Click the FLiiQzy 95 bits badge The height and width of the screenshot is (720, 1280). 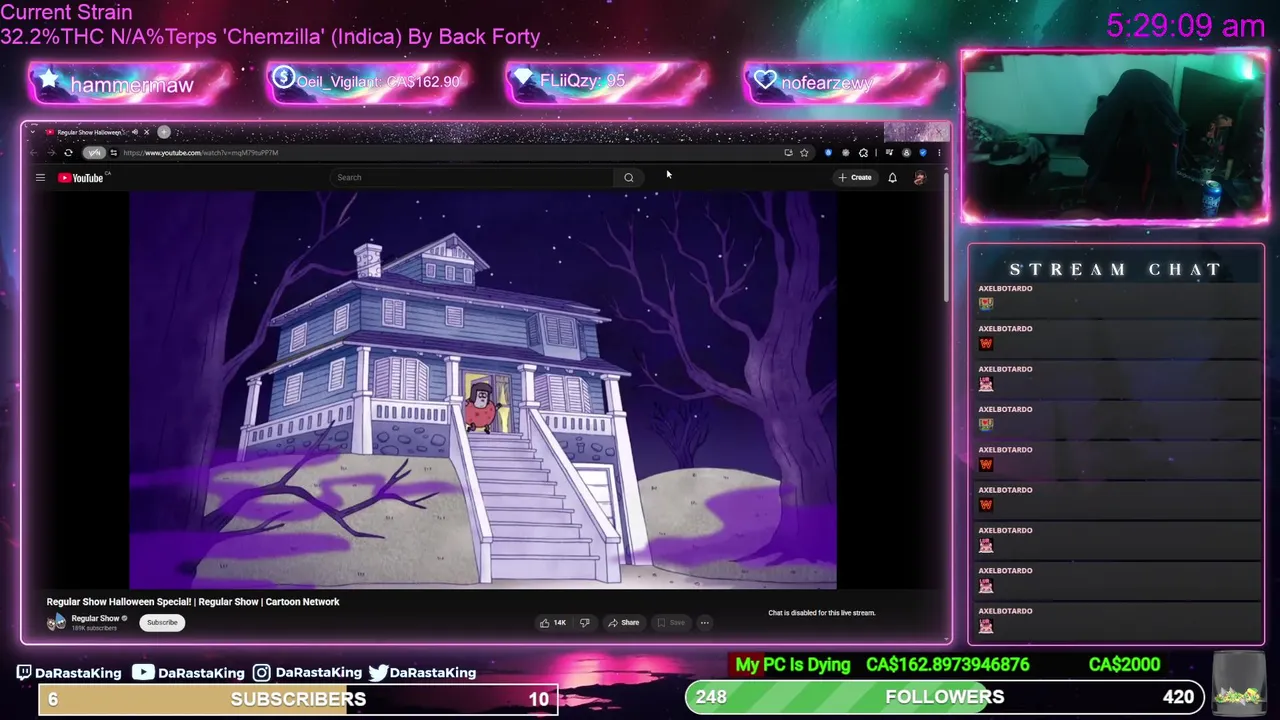click(607, 82)
